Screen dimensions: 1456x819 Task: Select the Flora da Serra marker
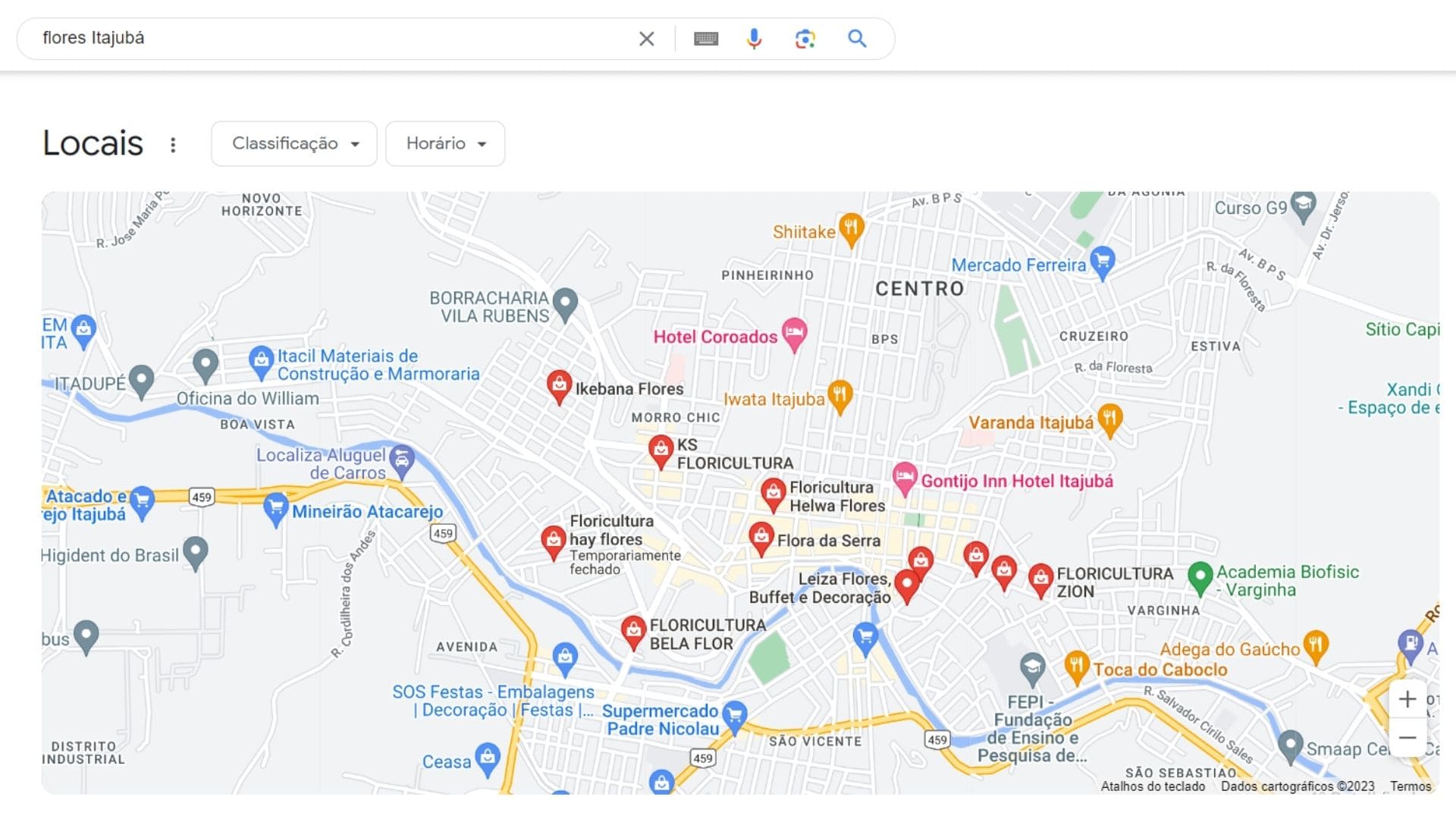tap(761, 536)
